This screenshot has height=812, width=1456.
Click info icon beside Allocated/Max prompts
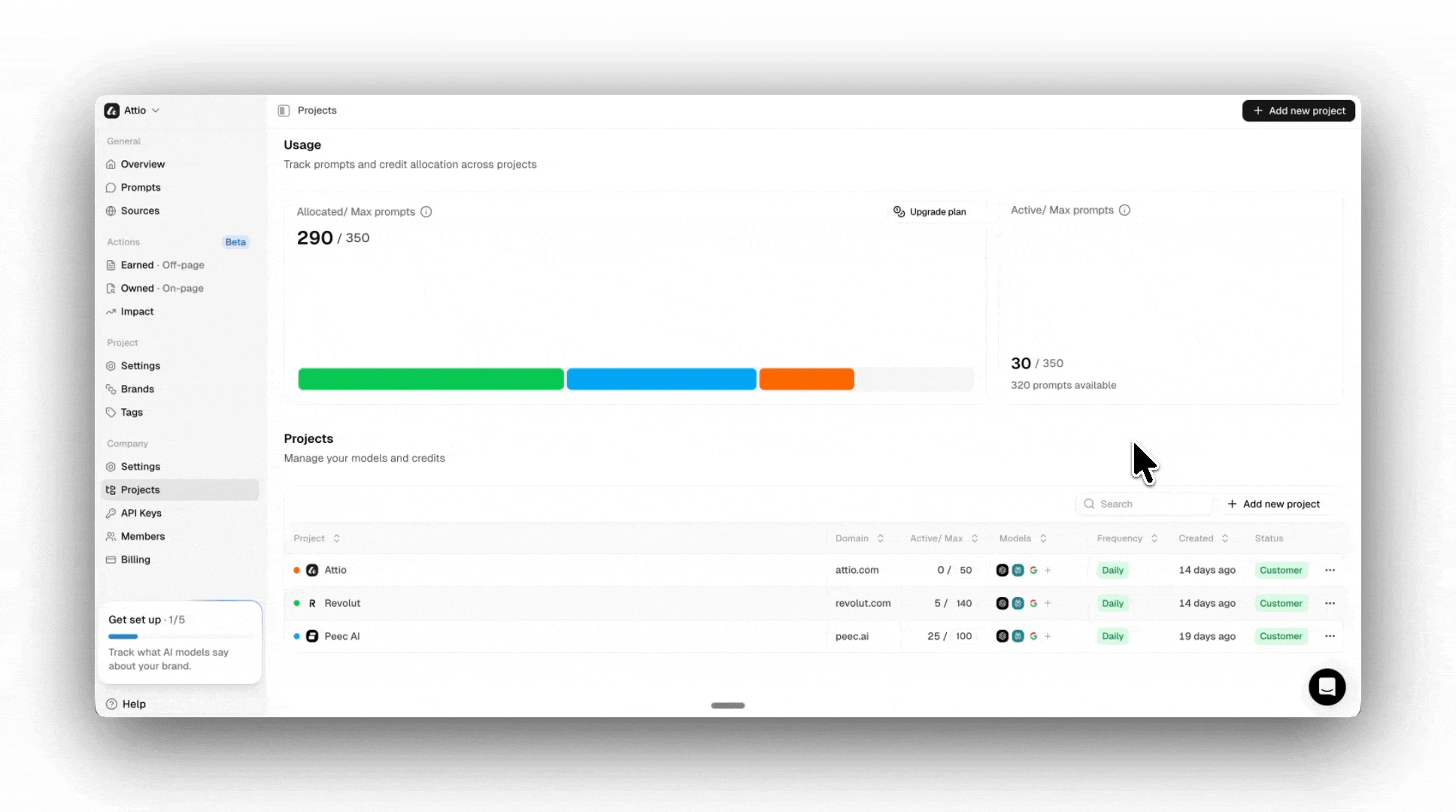pyautogui.click(x=426, y=212)
